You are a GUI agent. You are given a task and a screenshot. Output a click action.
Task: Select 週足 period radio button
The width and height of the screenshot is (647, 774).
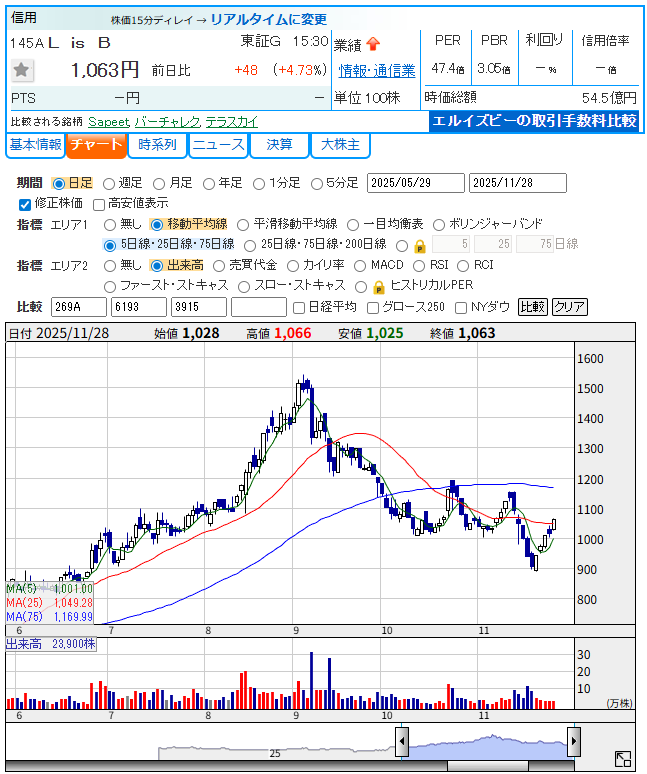(x=109, y=184)
